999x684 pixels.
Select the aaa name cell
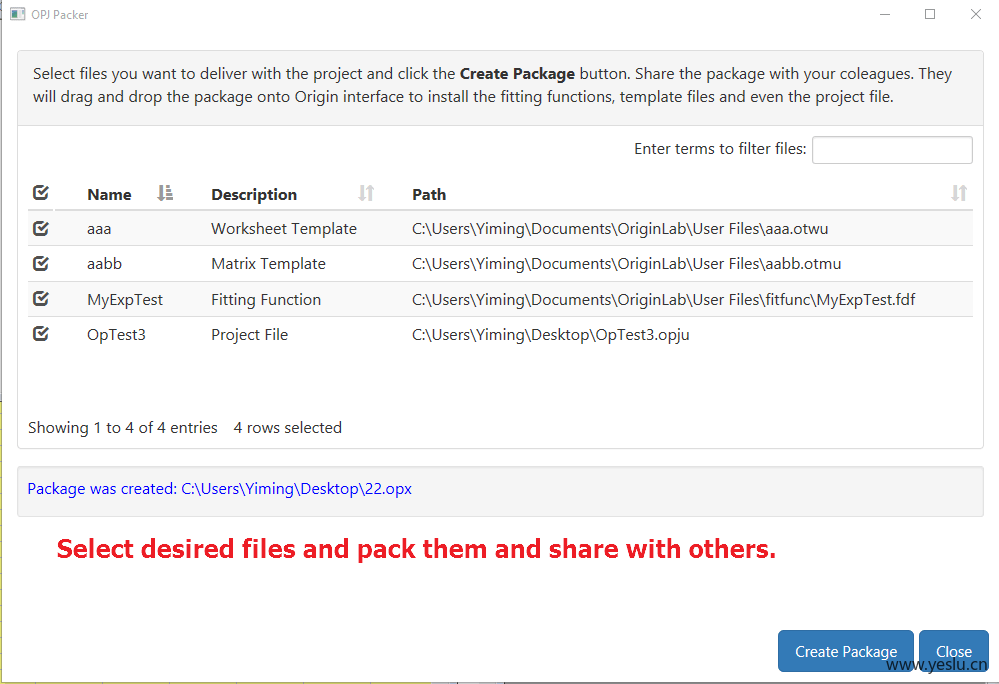(99, 229)
